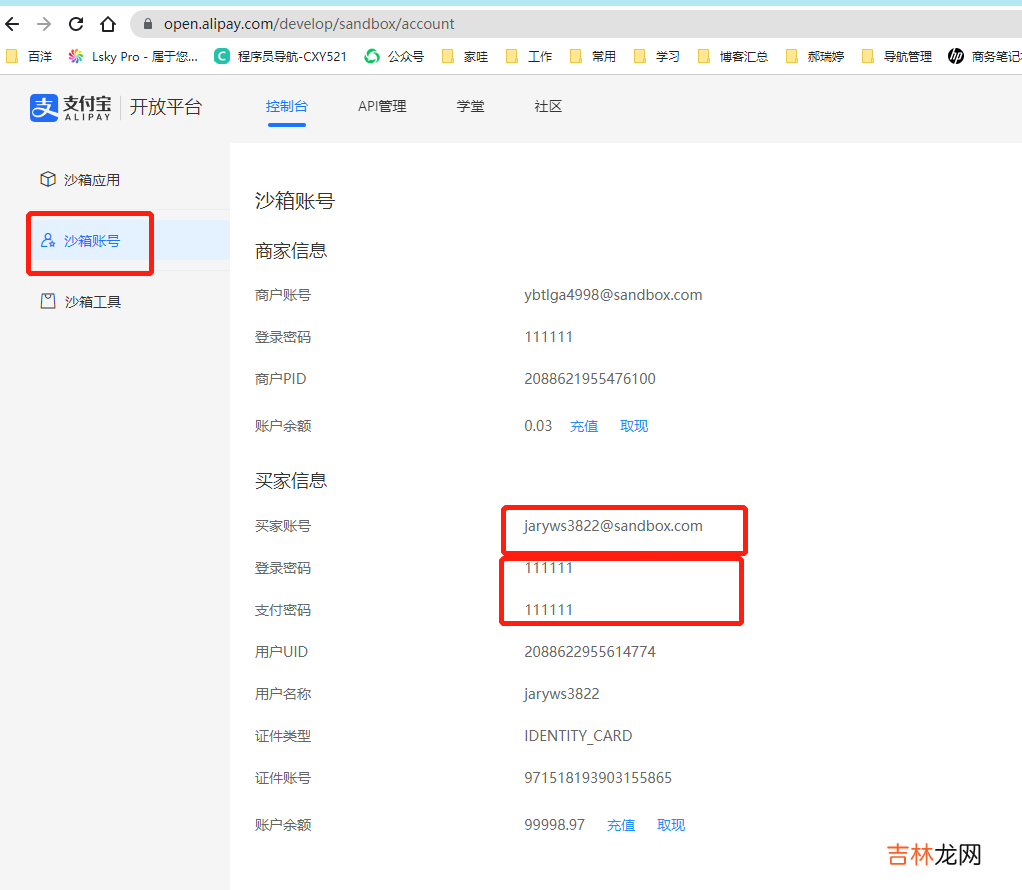
Task: Open the Lsky Pro bookmark
Action: coord(133,57)
